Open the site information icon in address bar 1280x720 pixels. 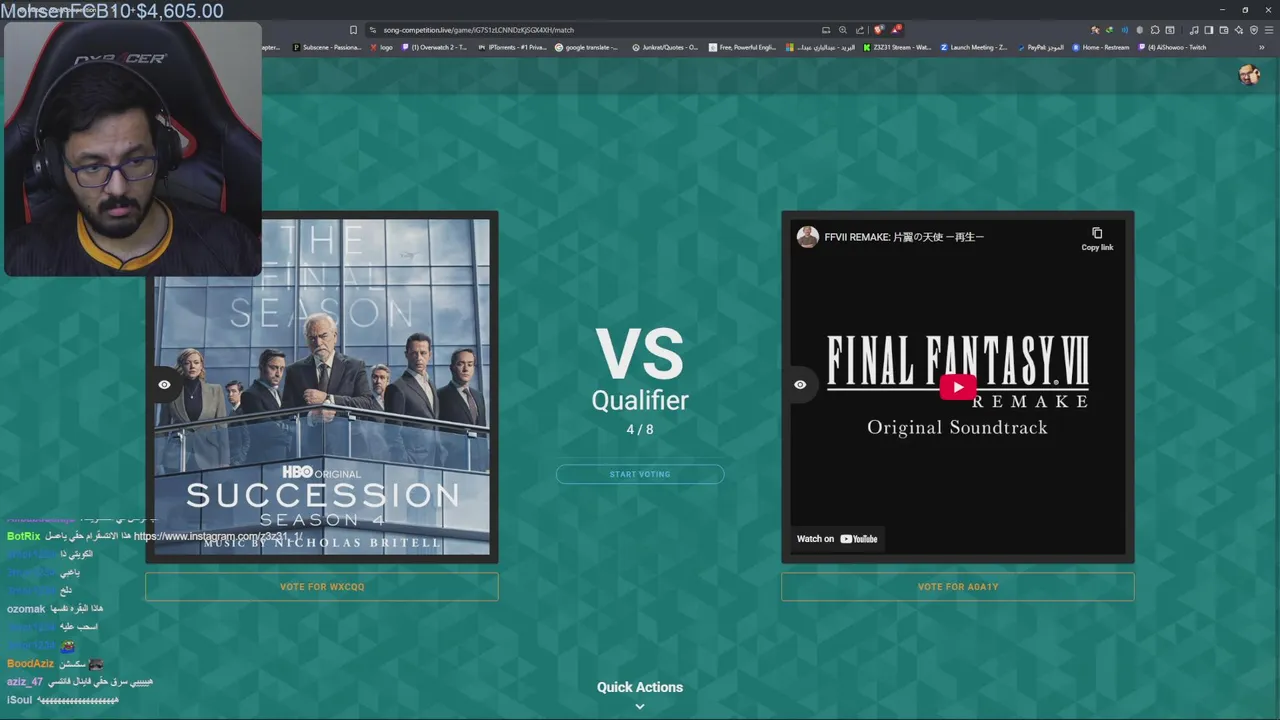pyautogui.click(x=373, y=30)
